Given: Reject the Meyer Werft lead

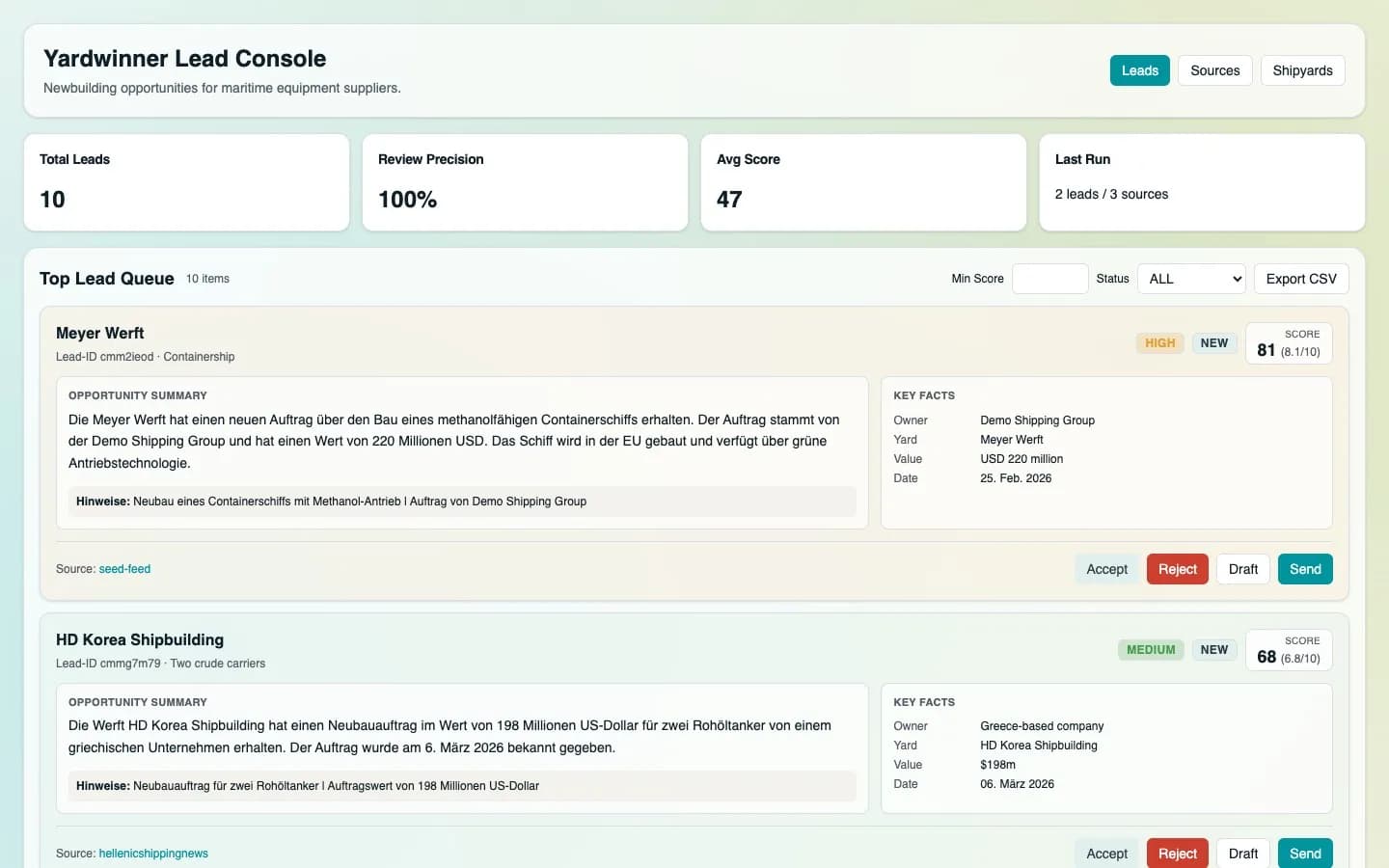Looking at the screenshot, I should [x=1177, y=568].
